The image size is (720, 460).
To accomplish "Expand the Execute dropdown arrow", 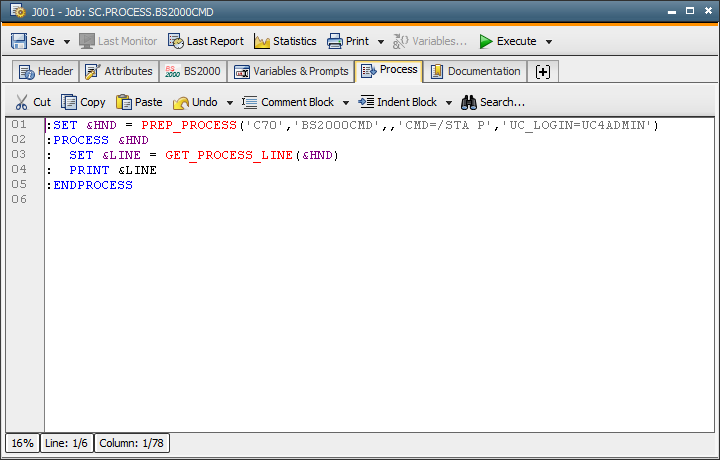I will (549, 42).
